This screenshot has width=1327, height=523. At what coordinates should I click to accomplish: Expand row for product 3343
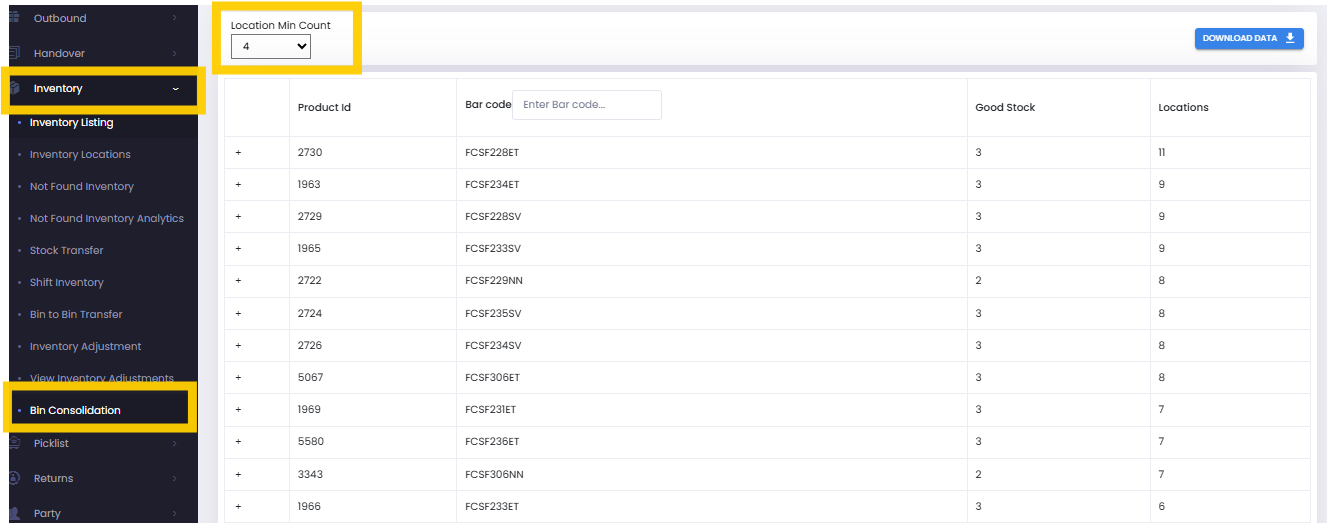click(x=238, y=474)
